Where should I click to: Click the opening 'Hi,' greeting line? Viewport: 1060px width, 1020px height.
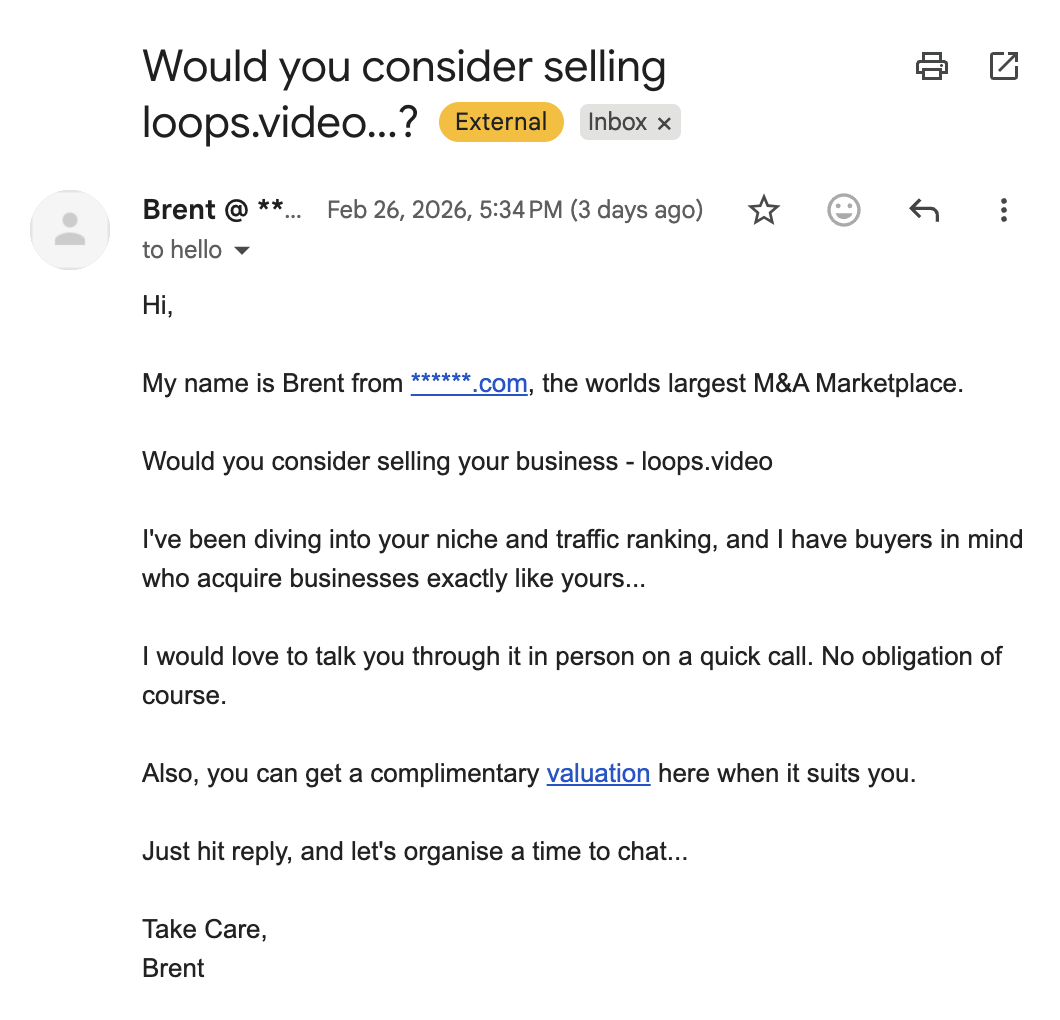coord(158,305)
